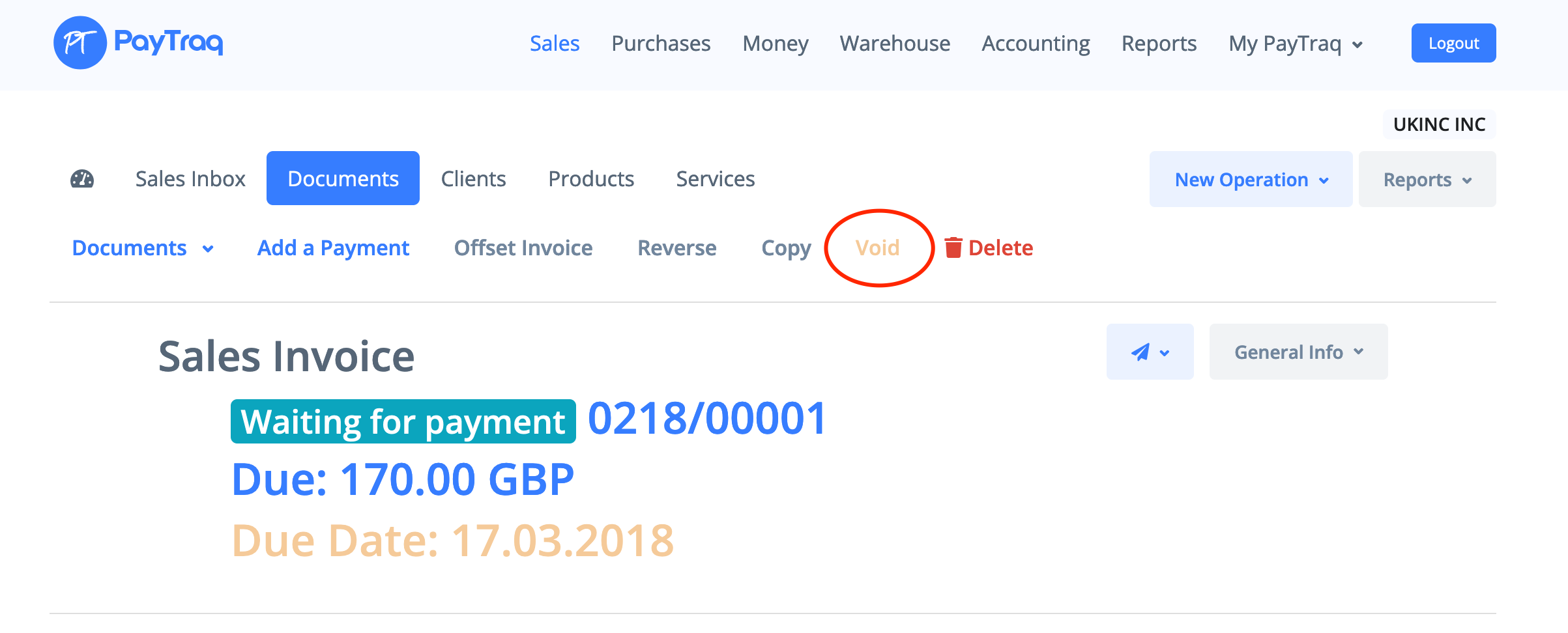Image resolution: width=1568 pixels, height=633 pixels.
Task: Switch to the Sales Inbox tab
Action: [x=190, y=178]
